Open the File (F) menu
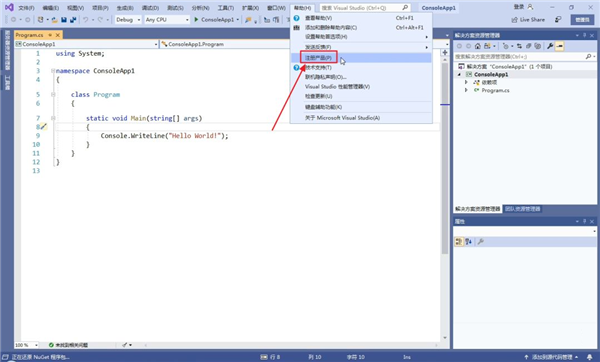Screen dimensions: 600x362 [x=26, y=8]
